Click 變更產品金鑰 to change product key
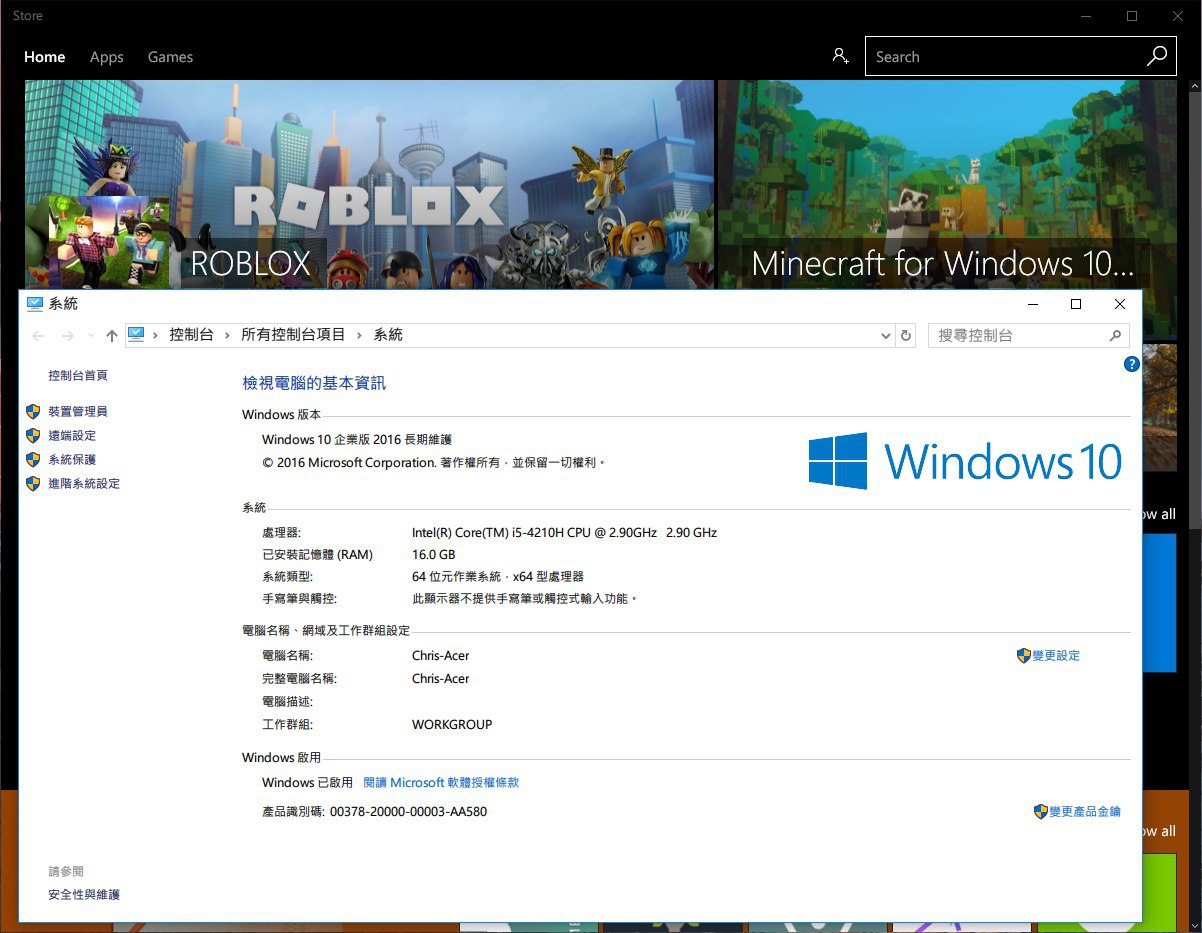Image resolution: width=1202 pixels, height=933 pixels. click(1084, 812)
